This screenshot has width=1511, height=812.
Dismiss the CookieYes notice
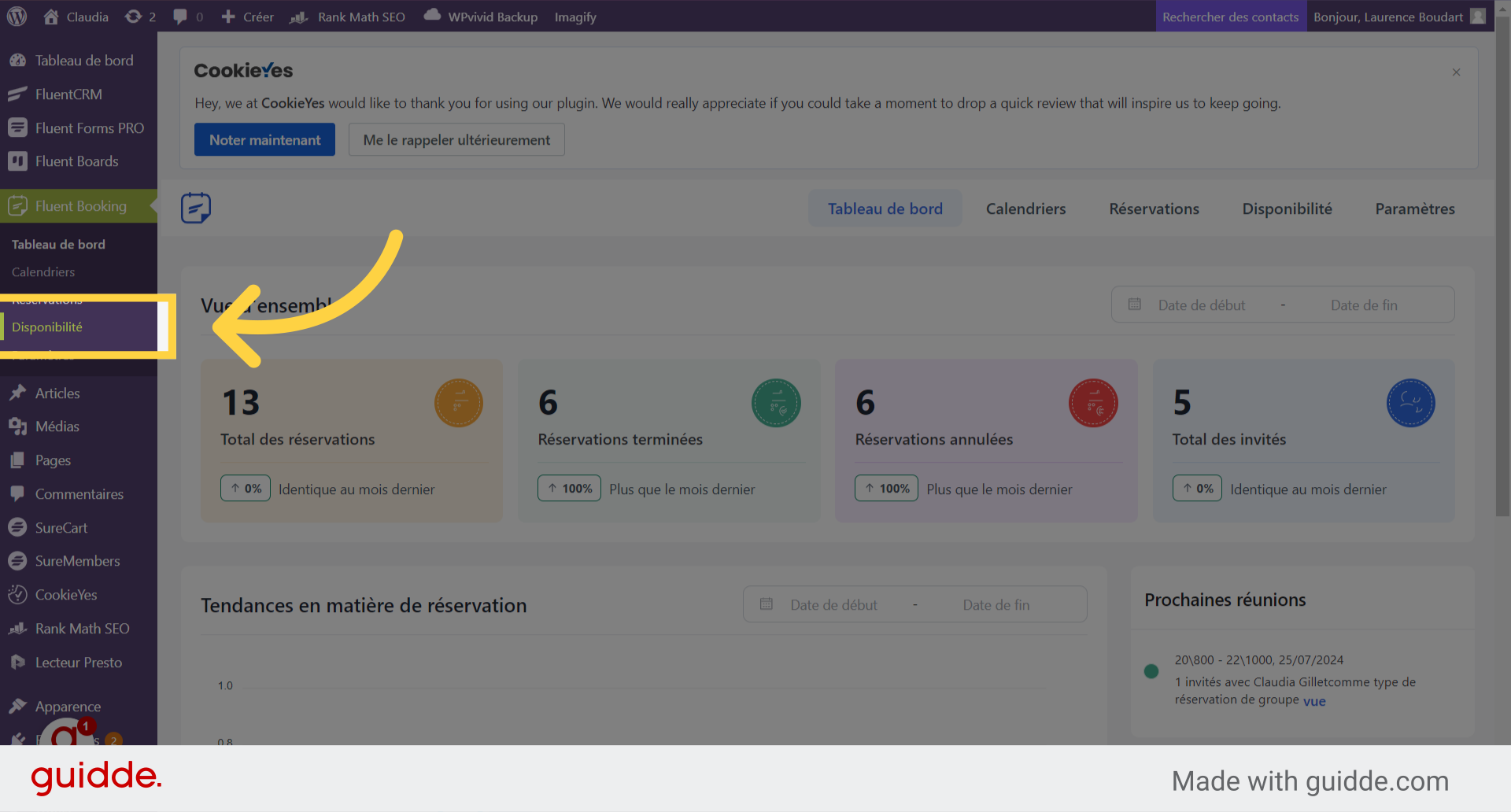tap(1456, 72)
